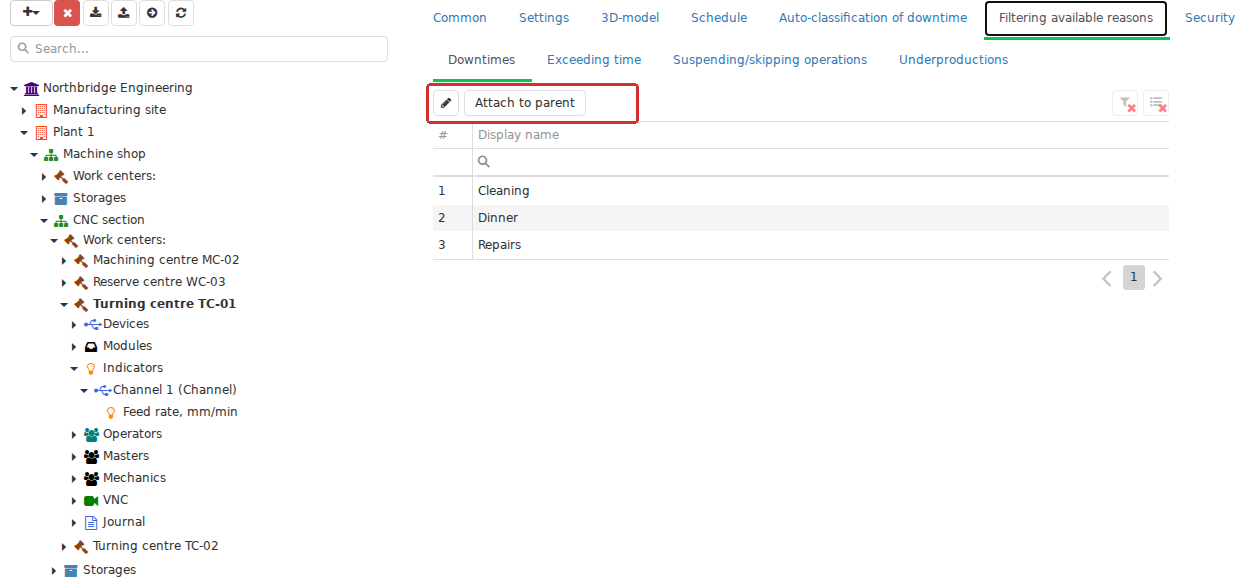Focus the tree Search field

[x=199, y=49]
